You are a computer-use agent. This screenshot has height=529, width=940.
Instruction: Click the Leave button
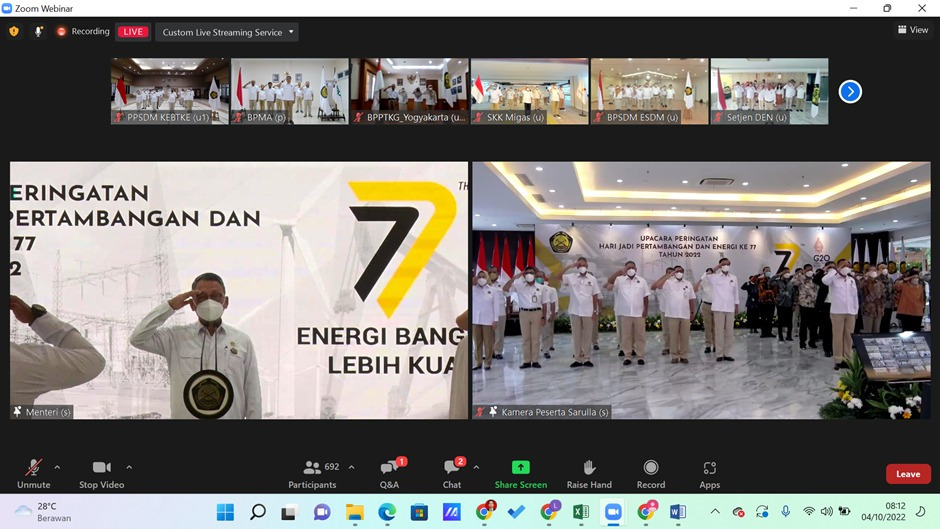[908, 474]
